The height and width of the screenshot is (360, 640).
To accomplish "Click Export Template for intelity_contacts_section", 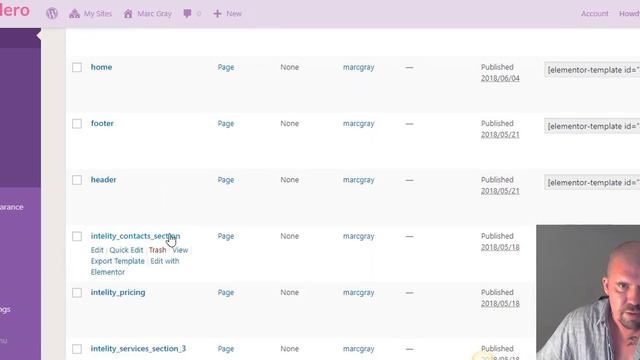I will point(118,261).
